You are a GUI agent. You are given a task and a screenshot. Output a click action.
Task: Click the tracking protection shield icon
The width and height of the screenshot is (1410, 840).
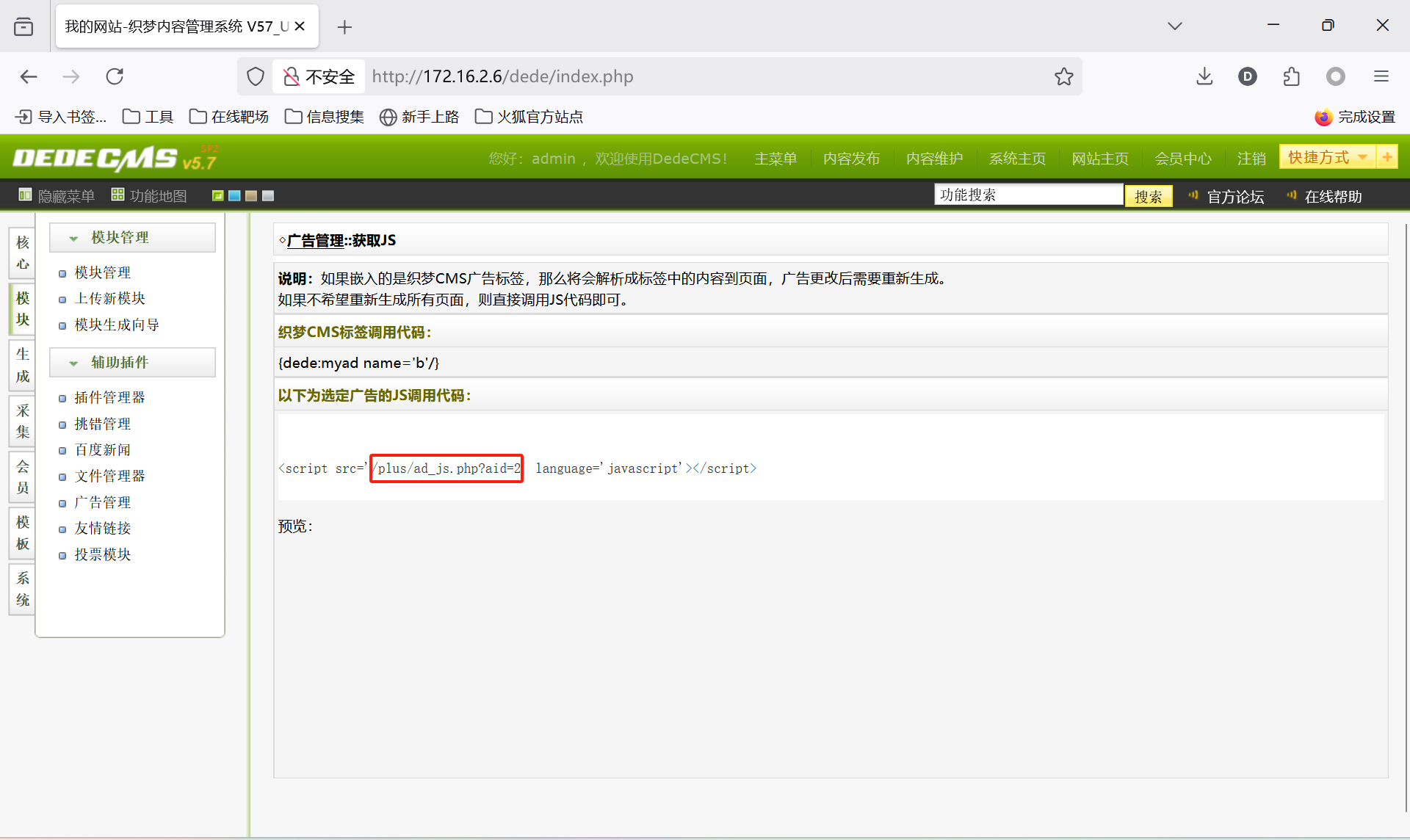256,76
